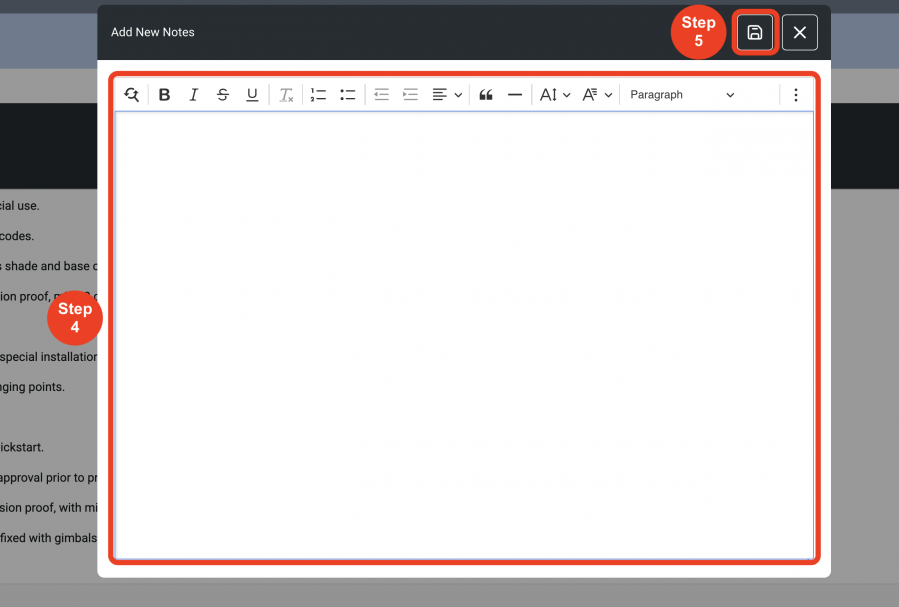The height and width of the screenshot is (607, 899).
Task: Open the font family dropdown
Action: pos(597,95)
